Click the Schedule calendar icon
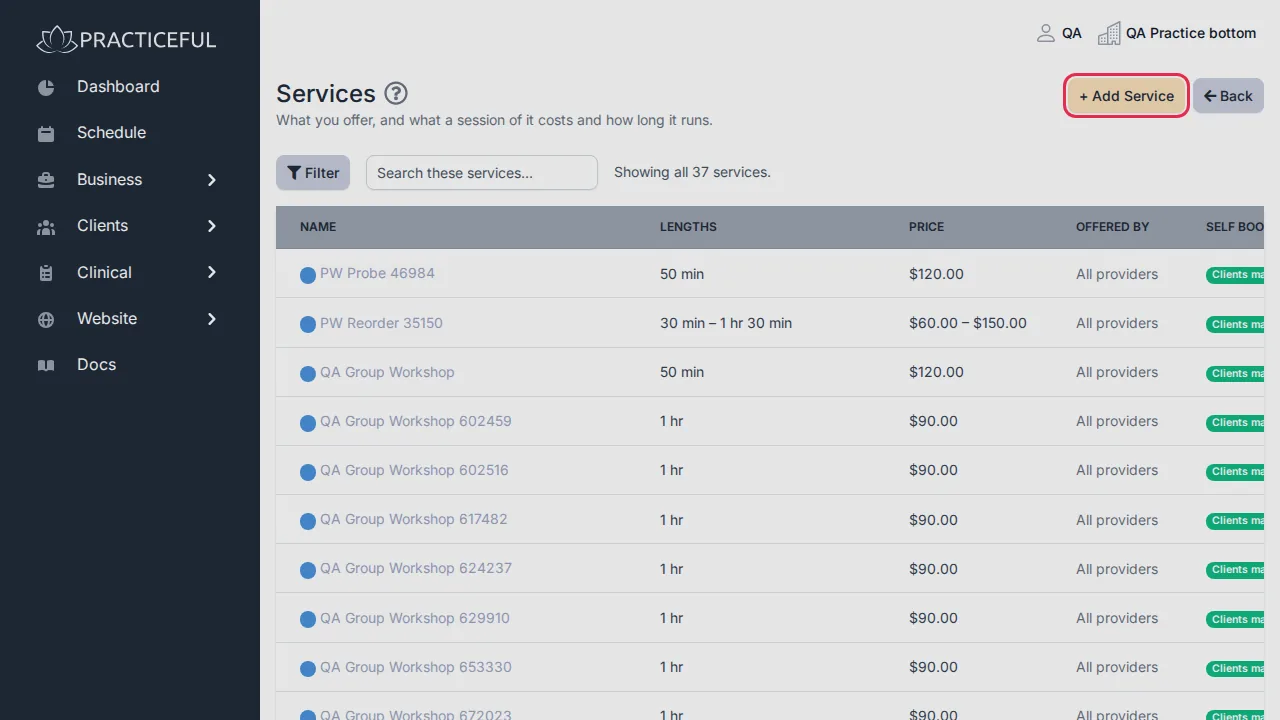The width and height of the screenshot is (1280, 720). point(46,134)
